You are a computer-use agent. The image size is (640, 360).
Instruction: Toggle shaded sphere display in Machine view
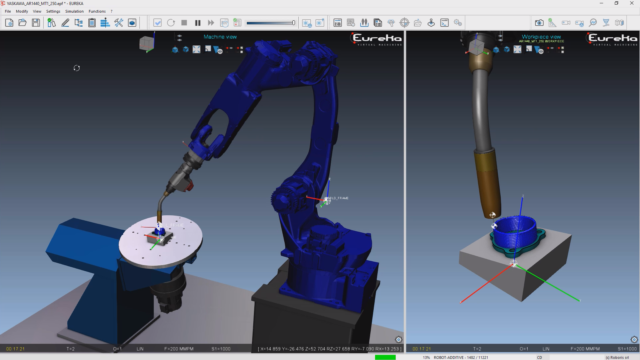tap(175, 50)
